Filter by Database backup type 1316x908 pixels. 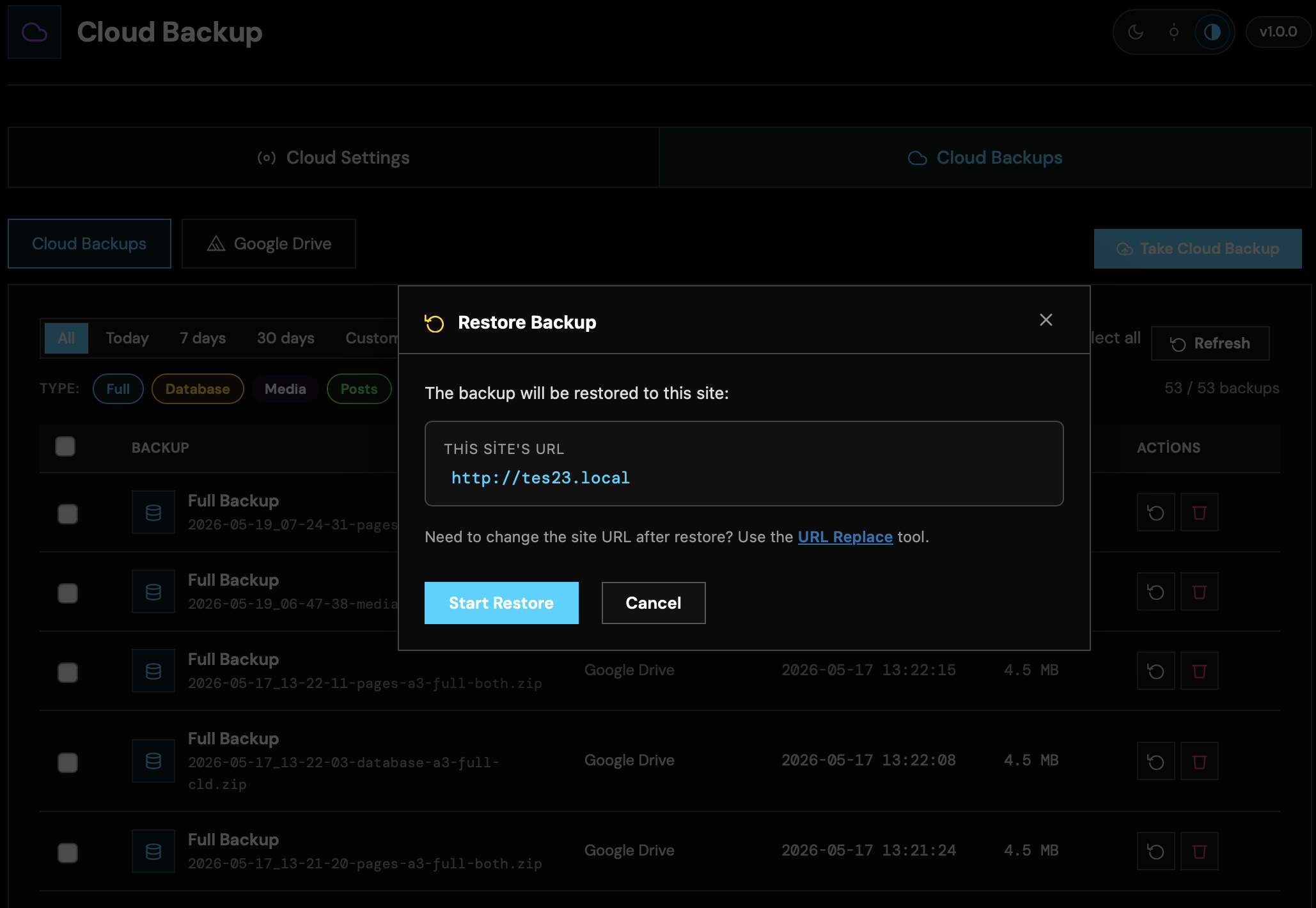(198, 389)
